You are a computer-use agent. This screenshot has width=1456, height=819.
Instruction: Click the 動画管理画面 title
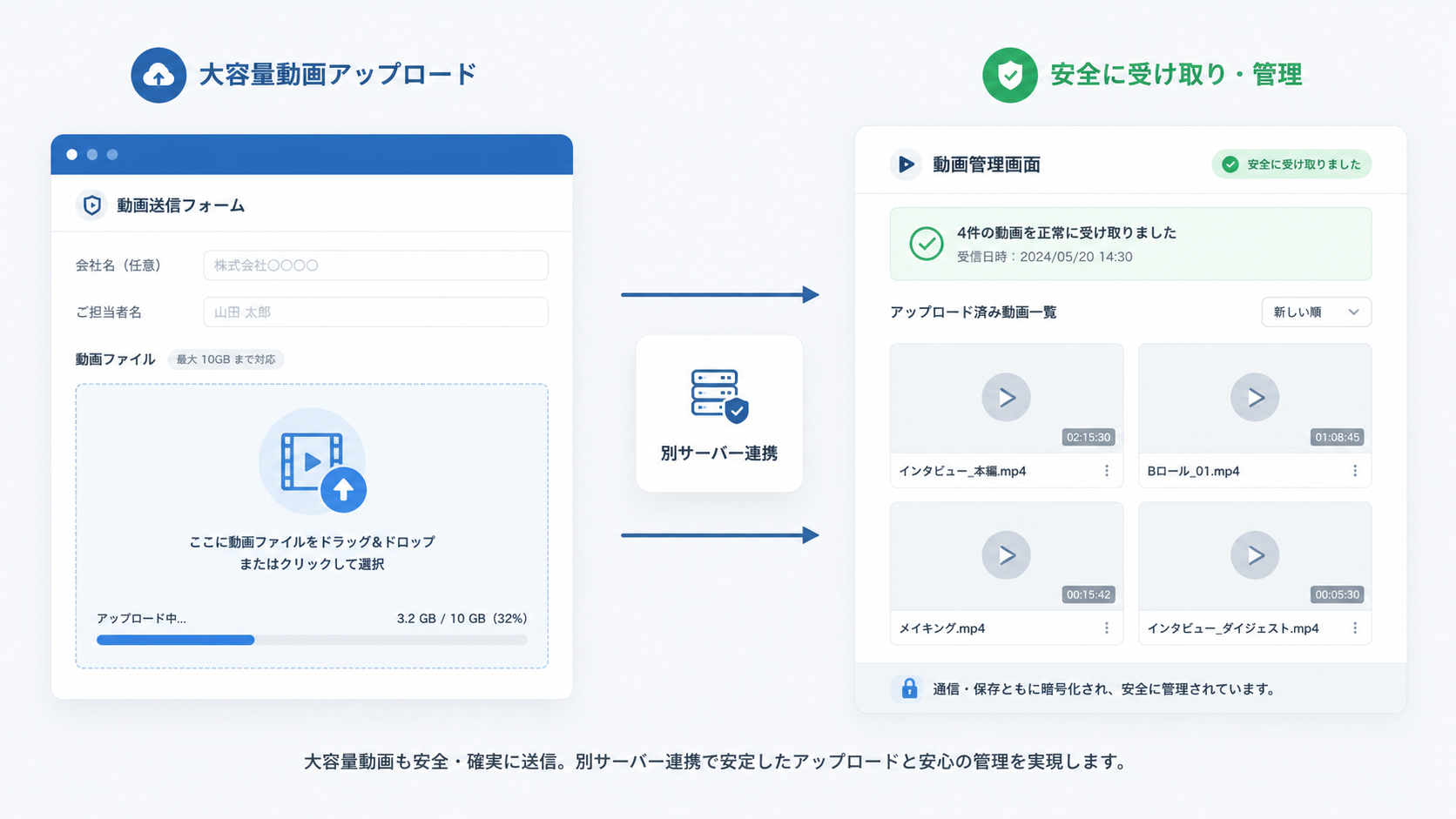[986, 164]
